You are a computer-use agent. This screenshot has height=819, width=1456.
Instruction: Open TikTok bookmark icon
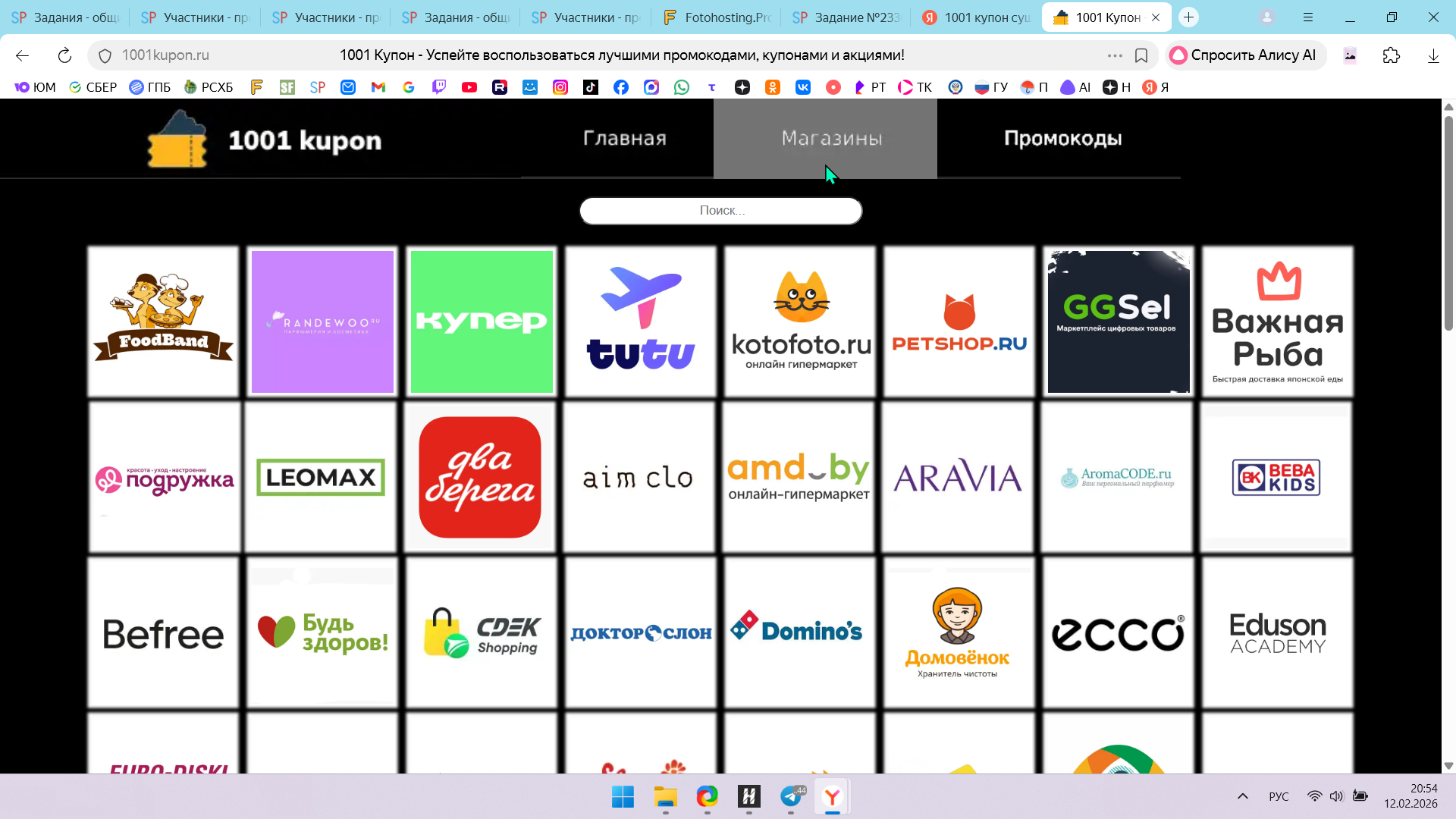(590, 87)
